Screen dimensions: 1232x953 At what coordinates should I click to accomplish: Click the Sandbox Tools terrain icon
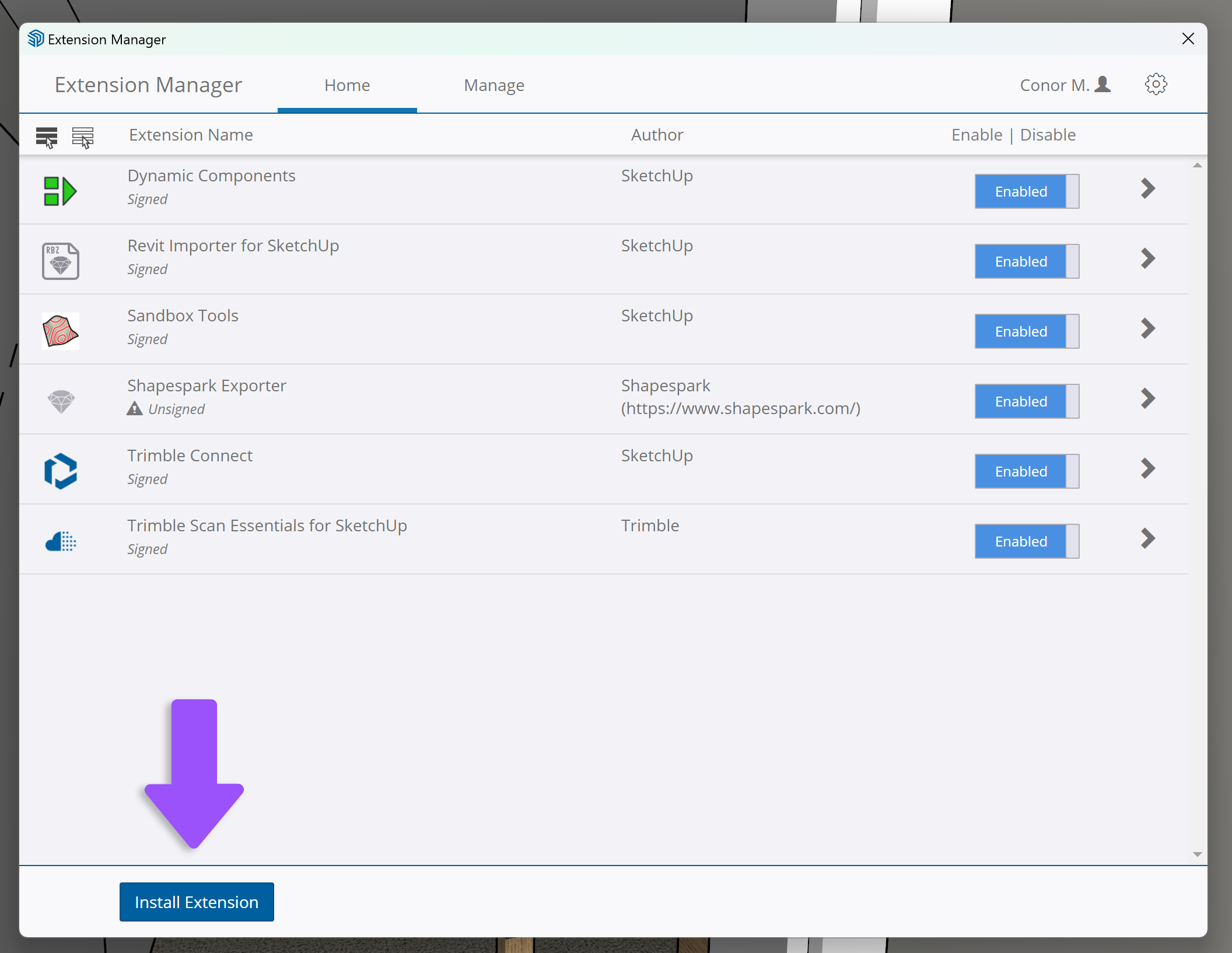(61, 331)
